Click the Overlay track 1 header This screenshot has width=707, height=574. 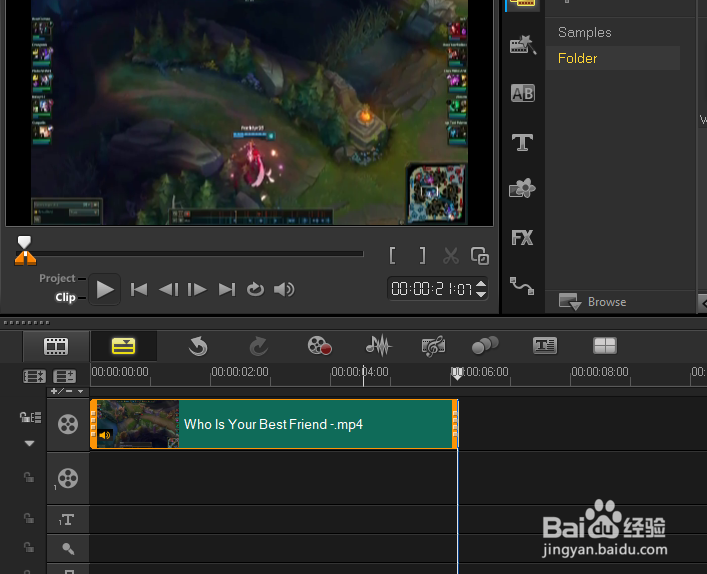pos(68,478)
